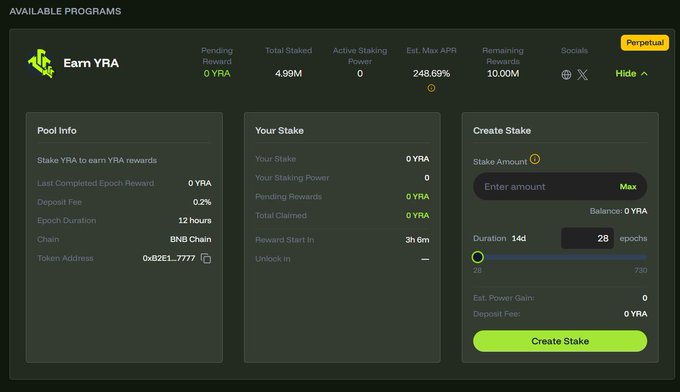Click the Deposit Fee 0.2% value
This screenshot has width=680, height=392.
[x=202, y=202]
